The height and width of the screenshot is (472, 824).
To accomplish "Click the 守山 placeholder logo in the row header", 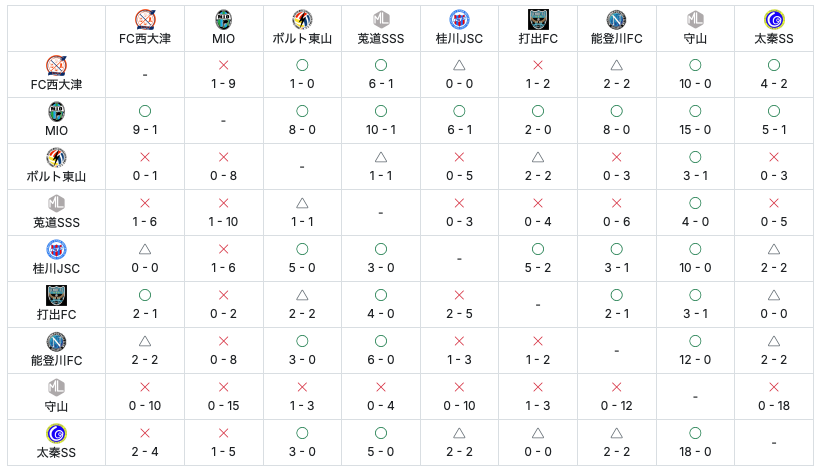I will [57, 387].
